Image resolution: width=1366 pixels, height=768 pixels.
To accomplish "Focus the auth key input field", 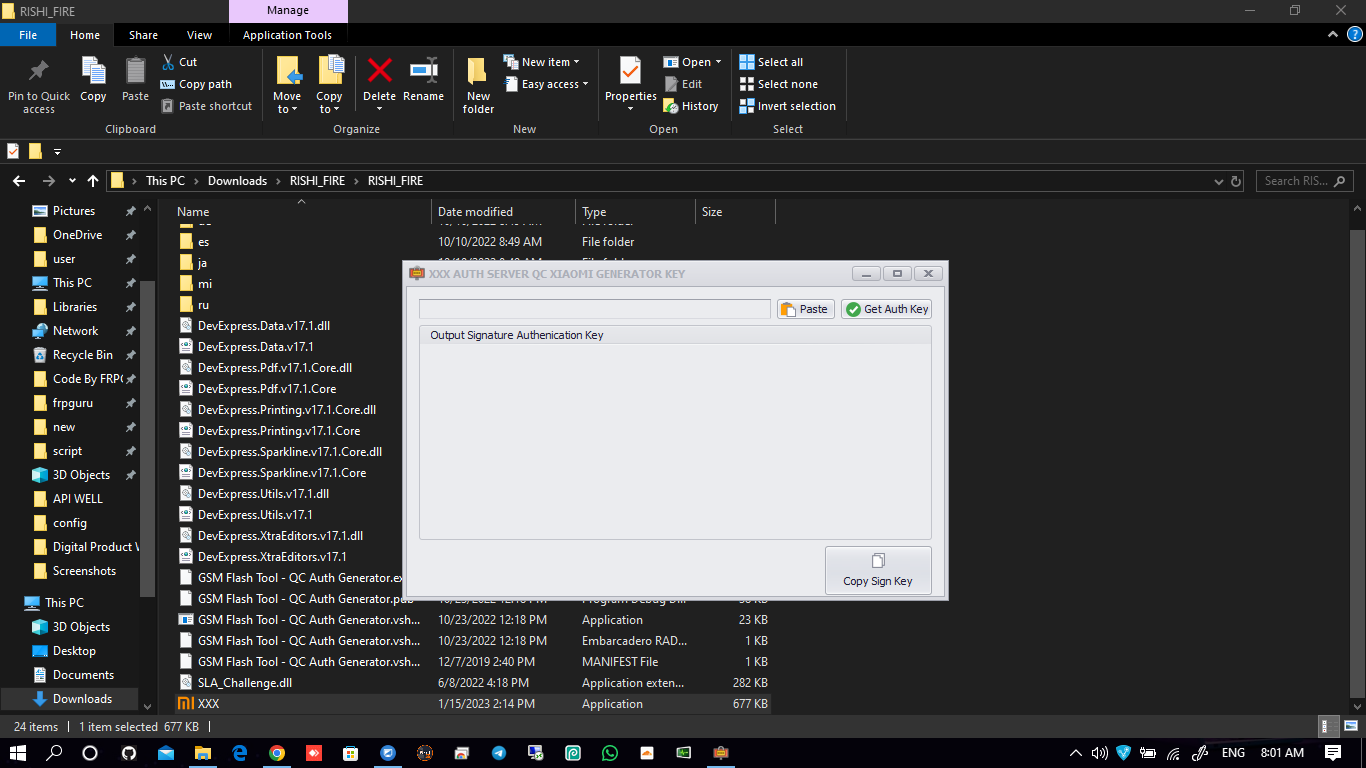I will pos(595,309).
